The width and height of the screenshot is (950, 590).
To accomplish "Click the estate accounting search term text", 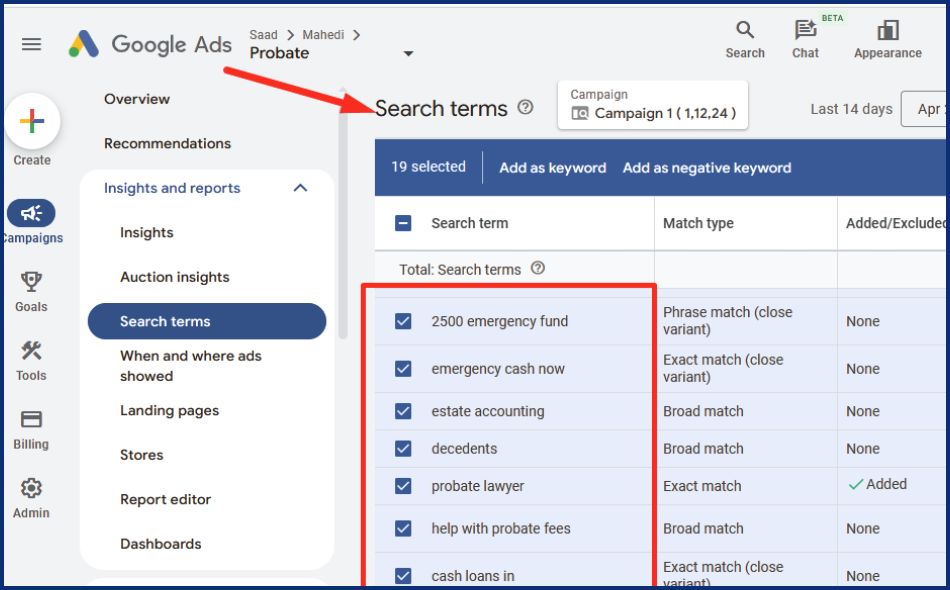I will [x=488, y=411].
